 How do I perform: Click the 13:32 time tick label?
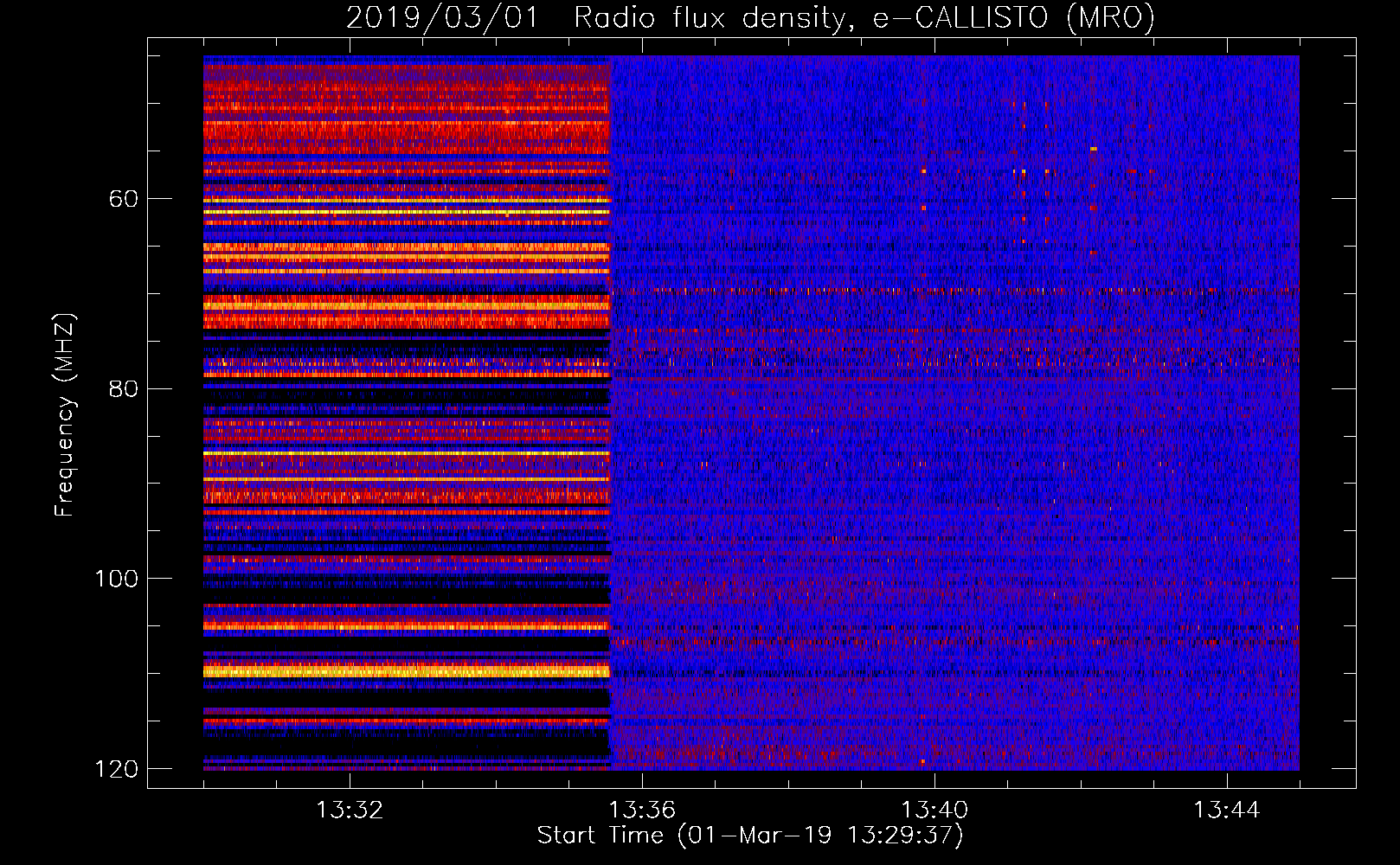coord(350,811)
